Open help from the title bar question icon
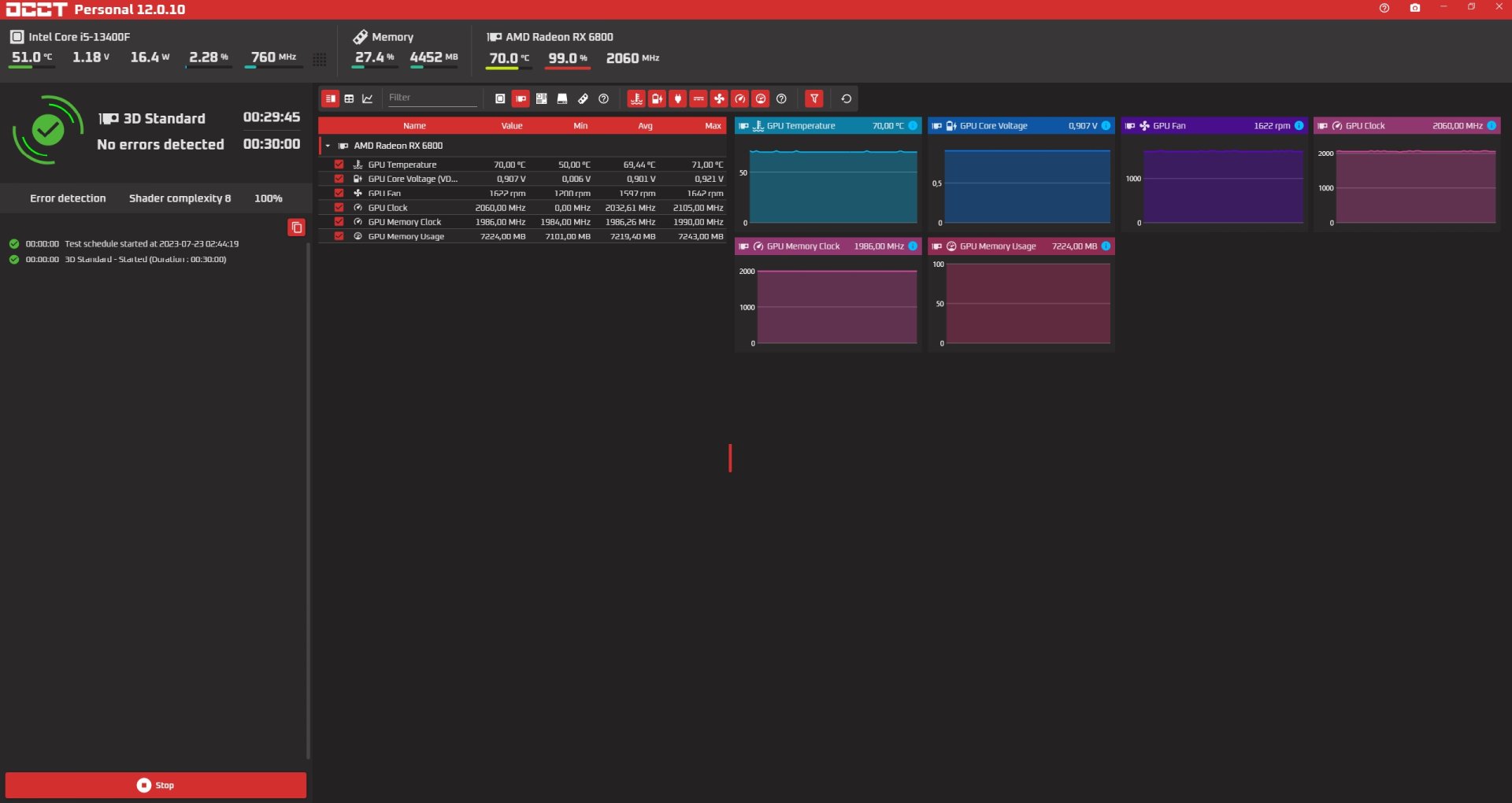The image size is (1512, 803). [1384, 8]
